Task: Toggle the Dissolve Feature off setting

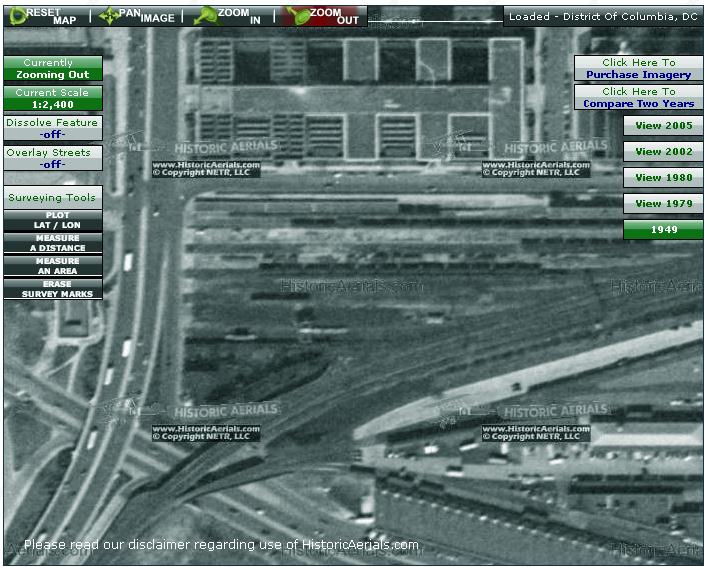Action: 52,128
